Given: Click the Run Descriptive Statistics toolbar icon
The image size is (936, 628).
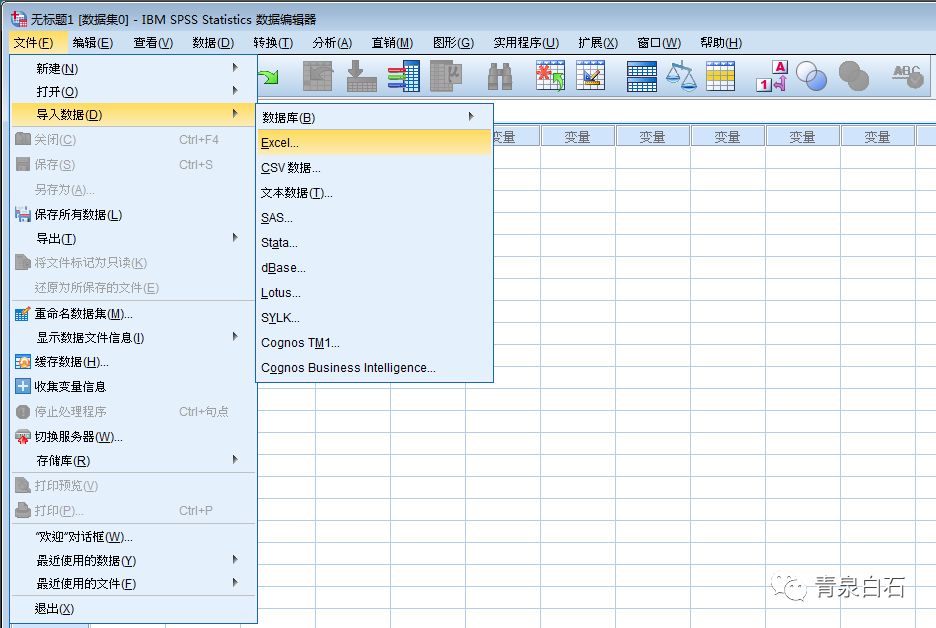Looking at the screenshot, I should coord(447,76).
